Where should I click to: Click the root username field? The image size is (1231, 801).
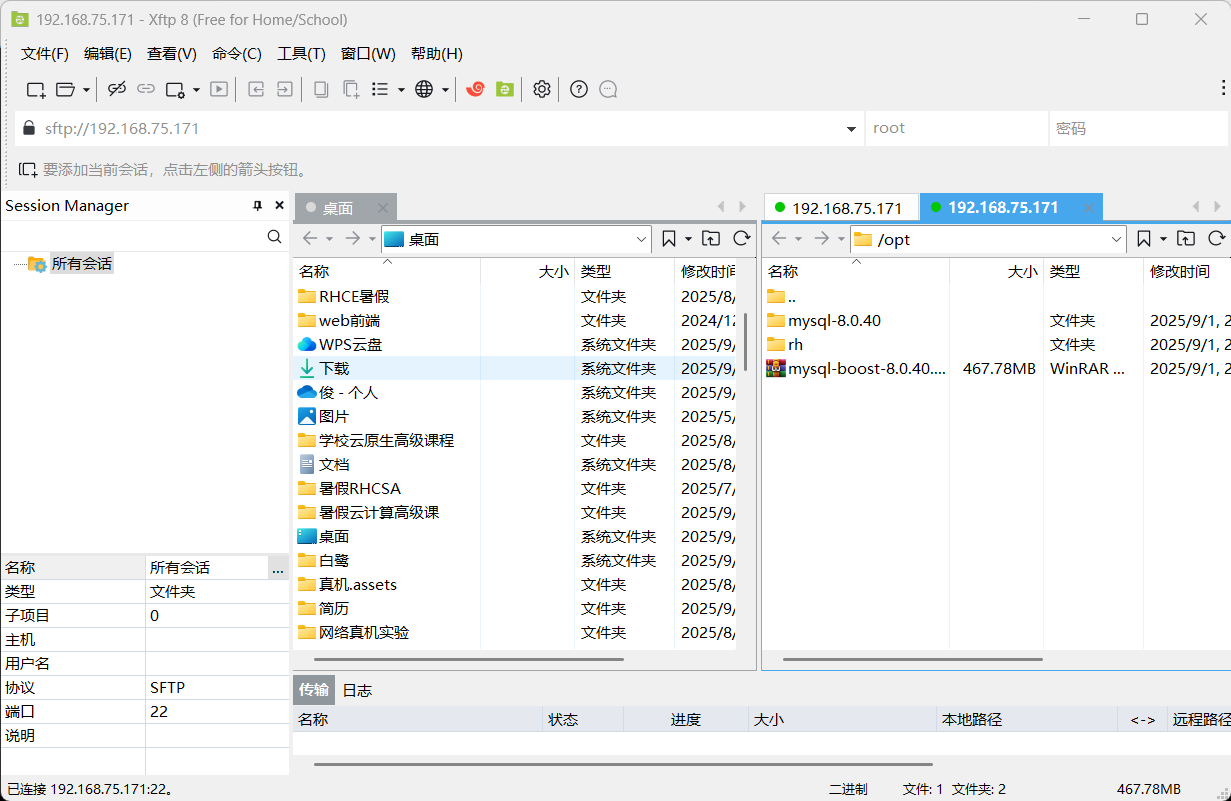[x=956, y=128]
